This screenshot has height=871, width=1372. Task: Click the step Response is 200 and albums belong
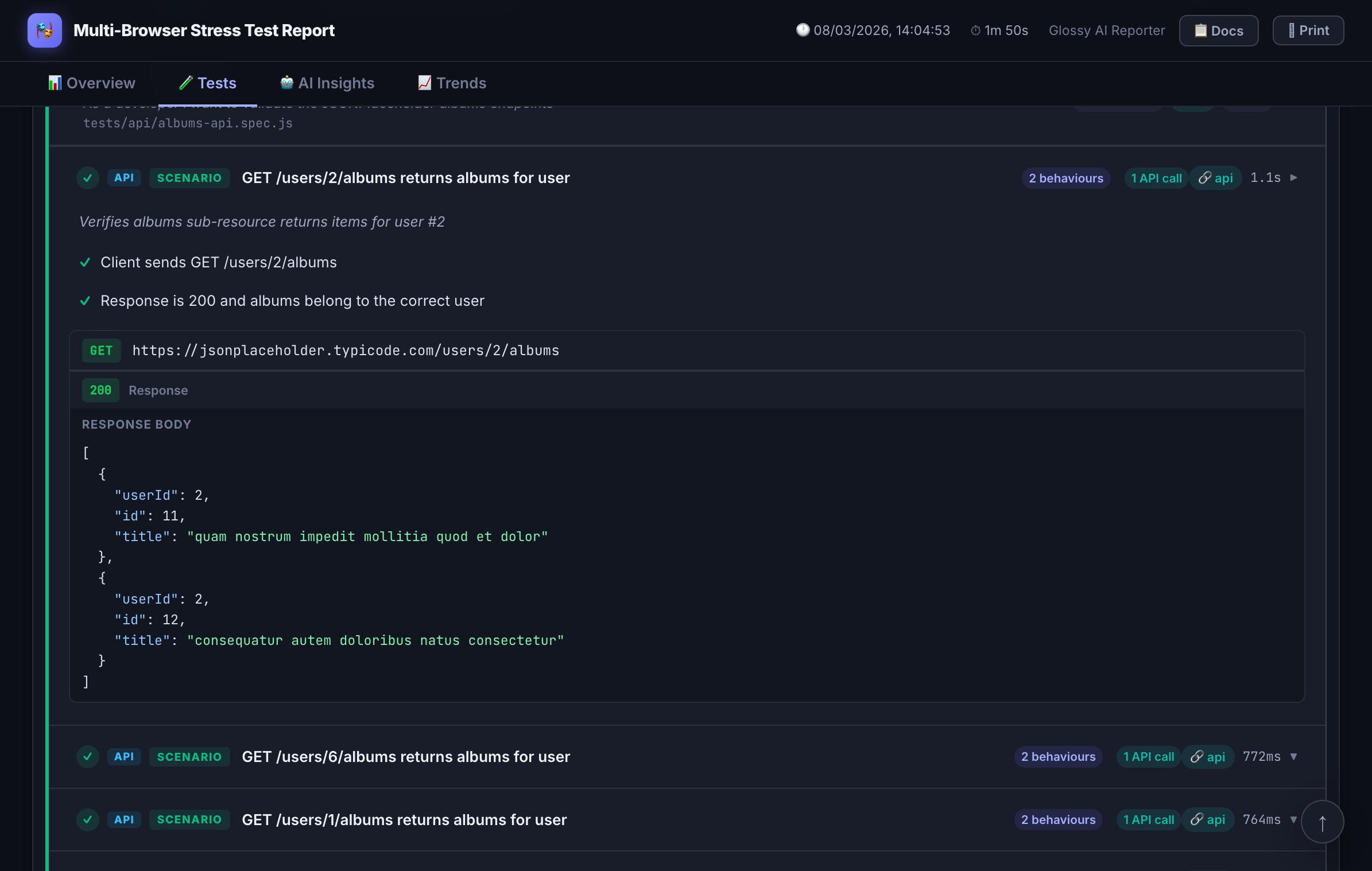click(x=292, y=301)
